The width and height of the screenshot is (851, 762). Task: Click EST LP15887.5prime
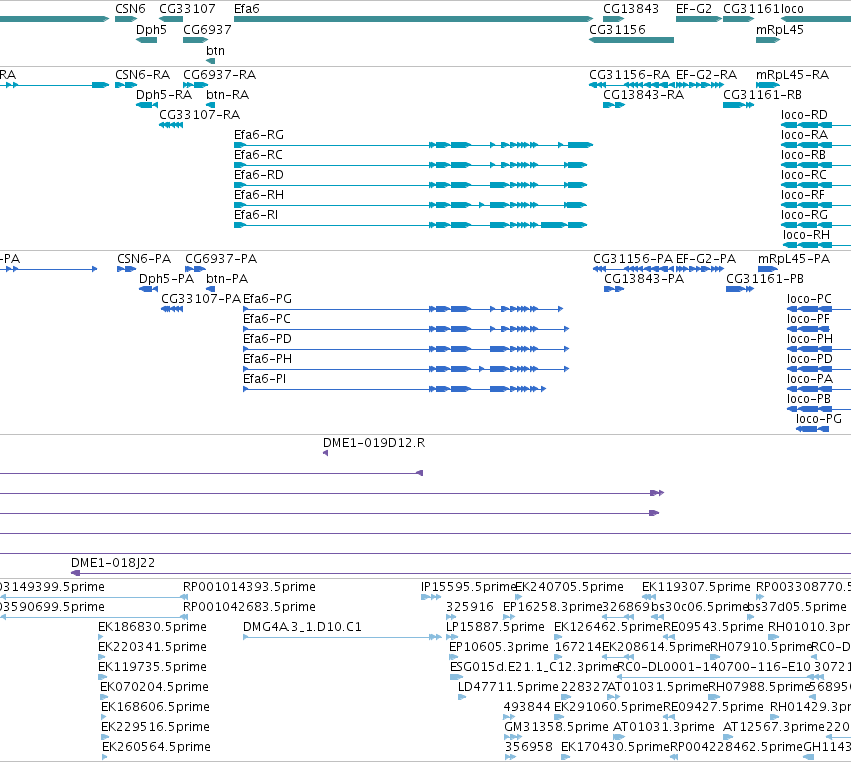pyautogui.click(x=495, y=627)
